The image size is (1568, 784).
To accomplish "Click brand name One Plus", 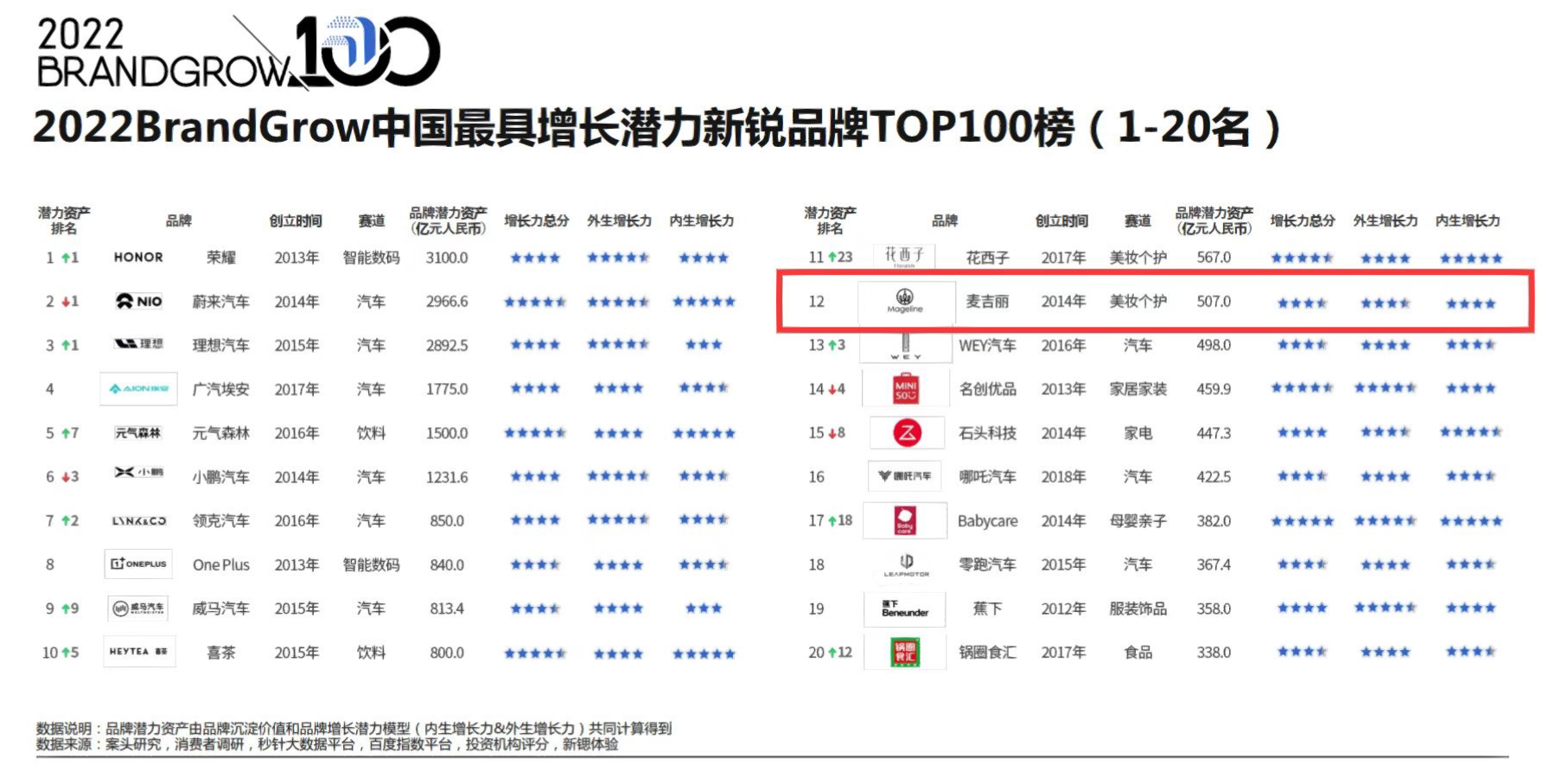I will click(x=221, y=564).
